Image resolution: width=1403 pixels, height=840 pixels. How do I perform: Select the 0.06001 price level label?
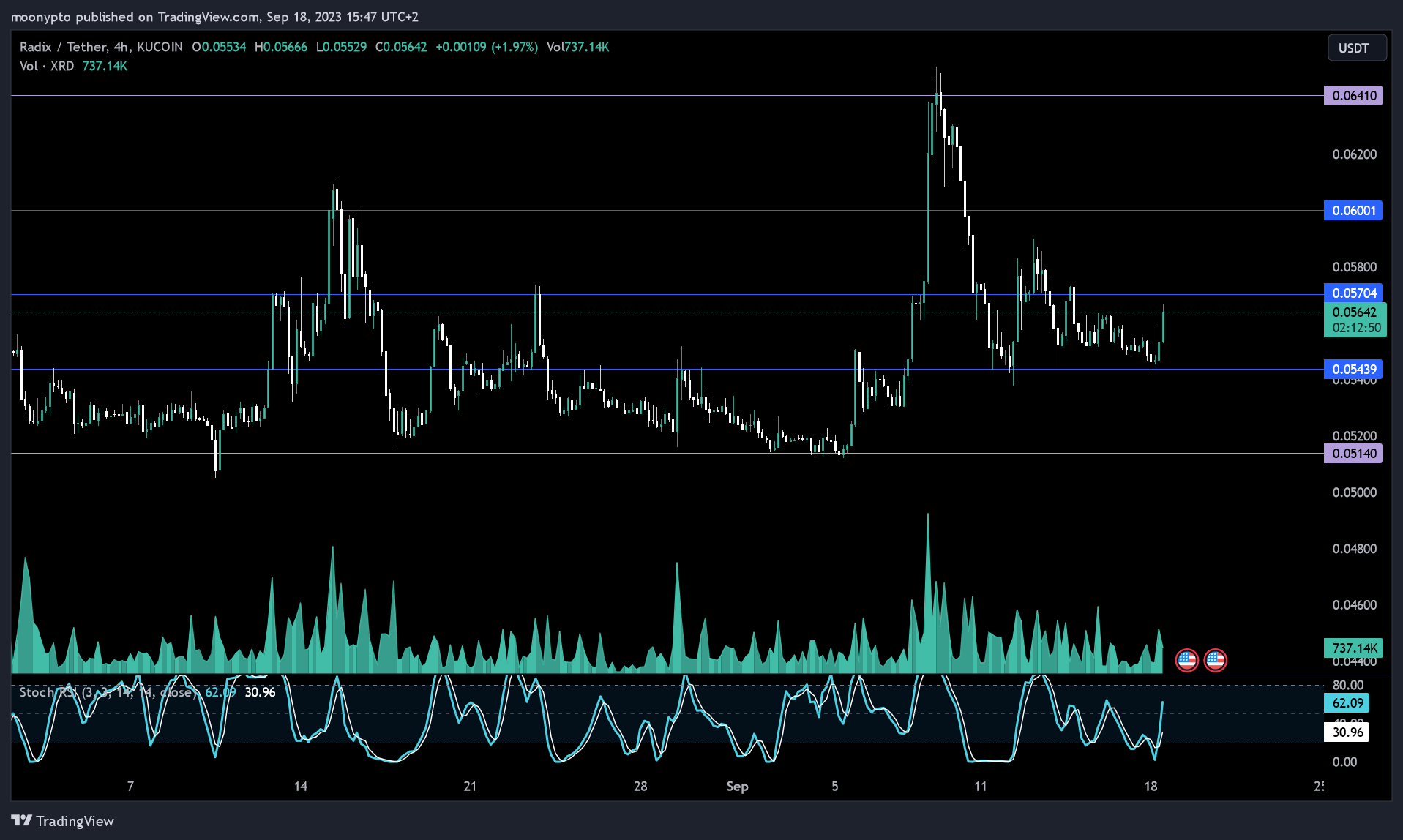click(1353, 211)
